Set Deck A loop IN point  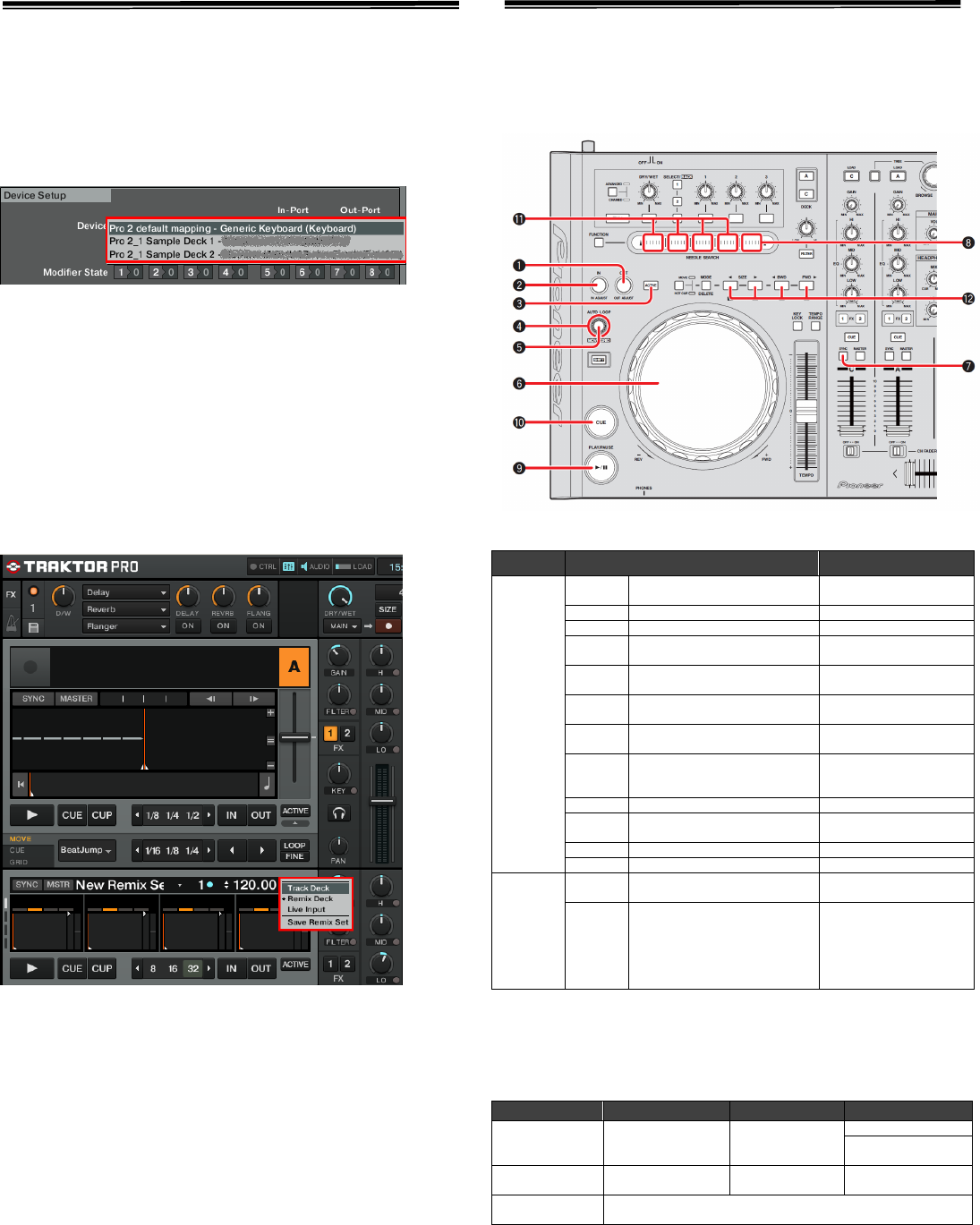tap(231, 815)
